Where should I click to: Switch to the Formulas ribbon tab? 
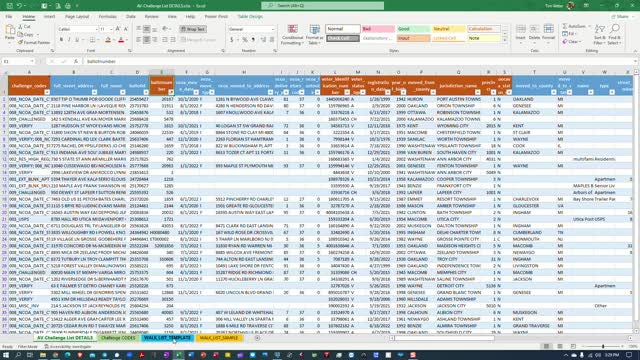107,17
